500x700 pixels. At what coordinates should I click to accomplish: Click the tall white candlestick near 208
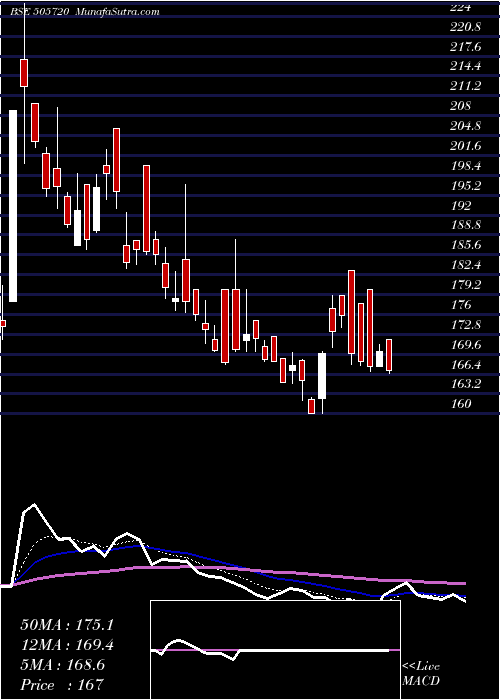(13, 206)
